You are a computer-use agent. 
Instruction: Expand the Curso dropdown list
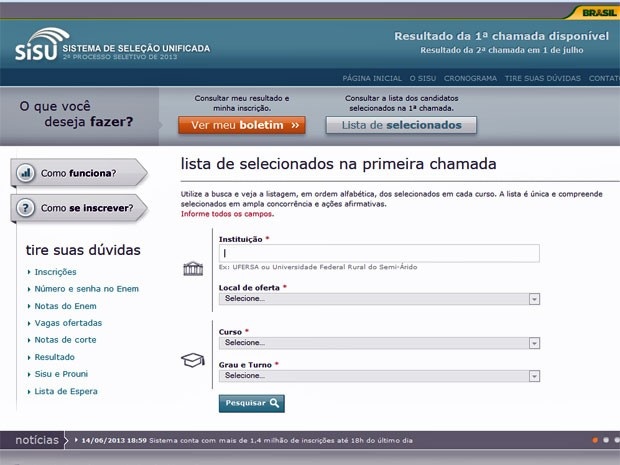coord(379,342)
